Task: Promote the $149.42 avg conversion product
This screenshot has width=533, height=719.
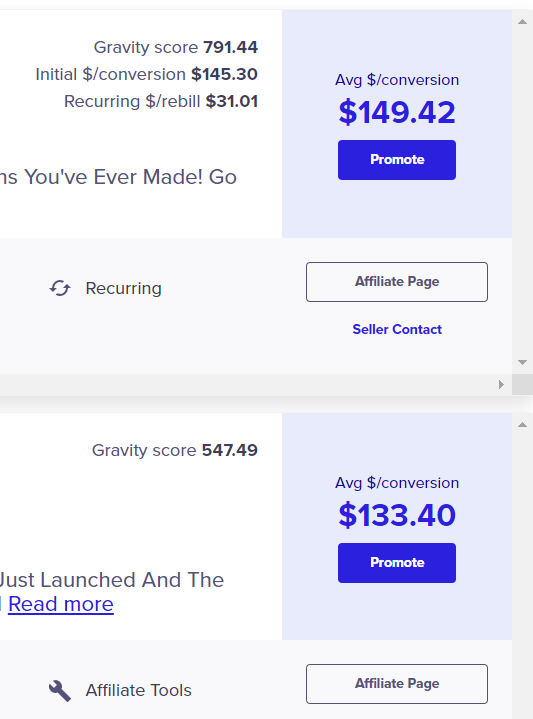Action: coord(397,160)
